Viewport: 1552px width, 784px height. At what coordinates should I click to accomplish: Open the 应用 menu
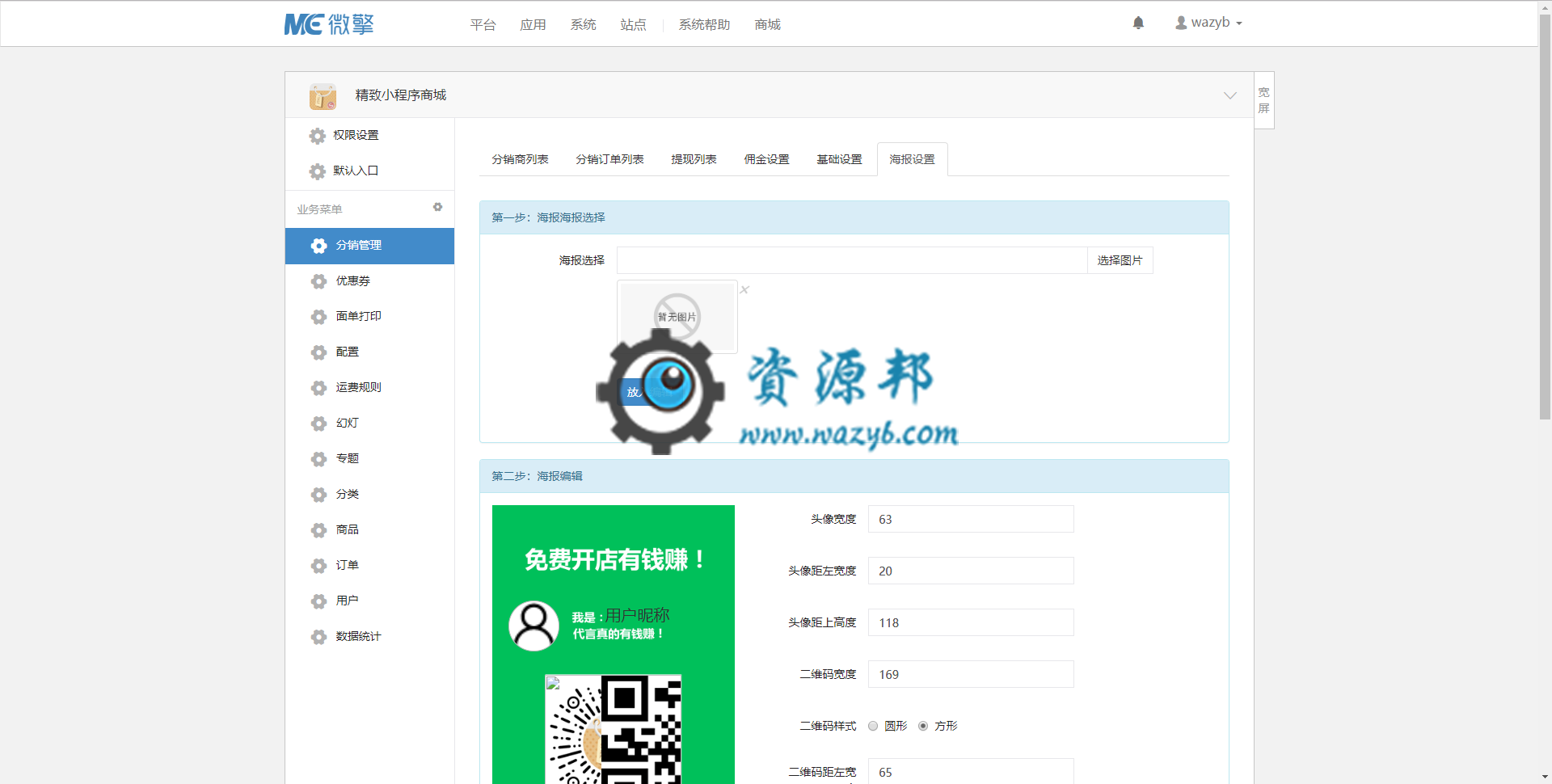click(x=533, y=24)
